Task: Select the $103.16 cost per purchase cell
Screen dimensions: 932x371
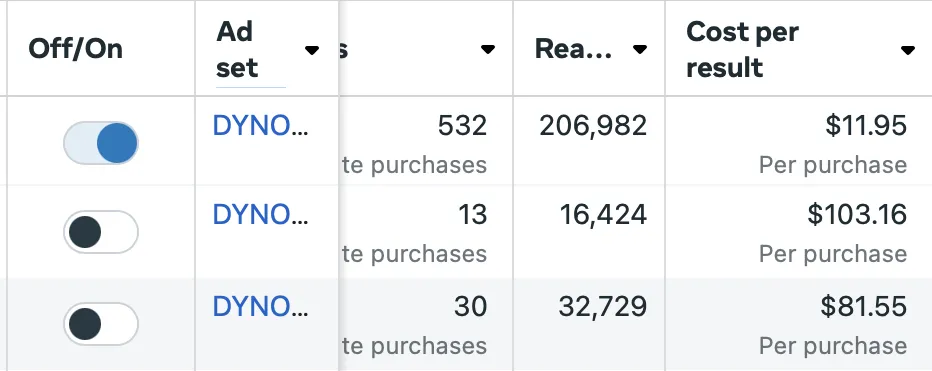Action: (x=799, y=230)
